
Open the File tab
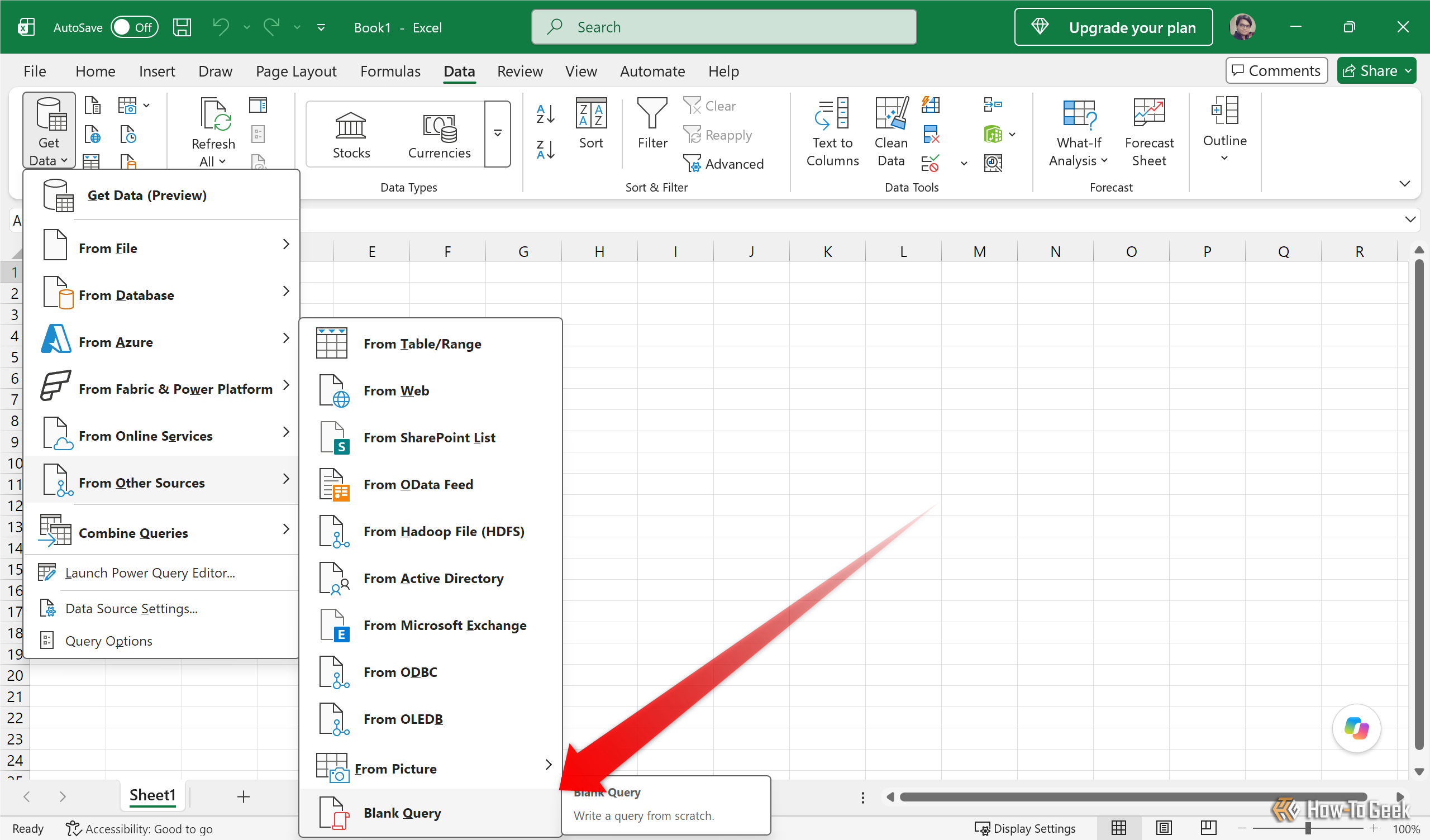pyautogui.click(x=35, y=71)
